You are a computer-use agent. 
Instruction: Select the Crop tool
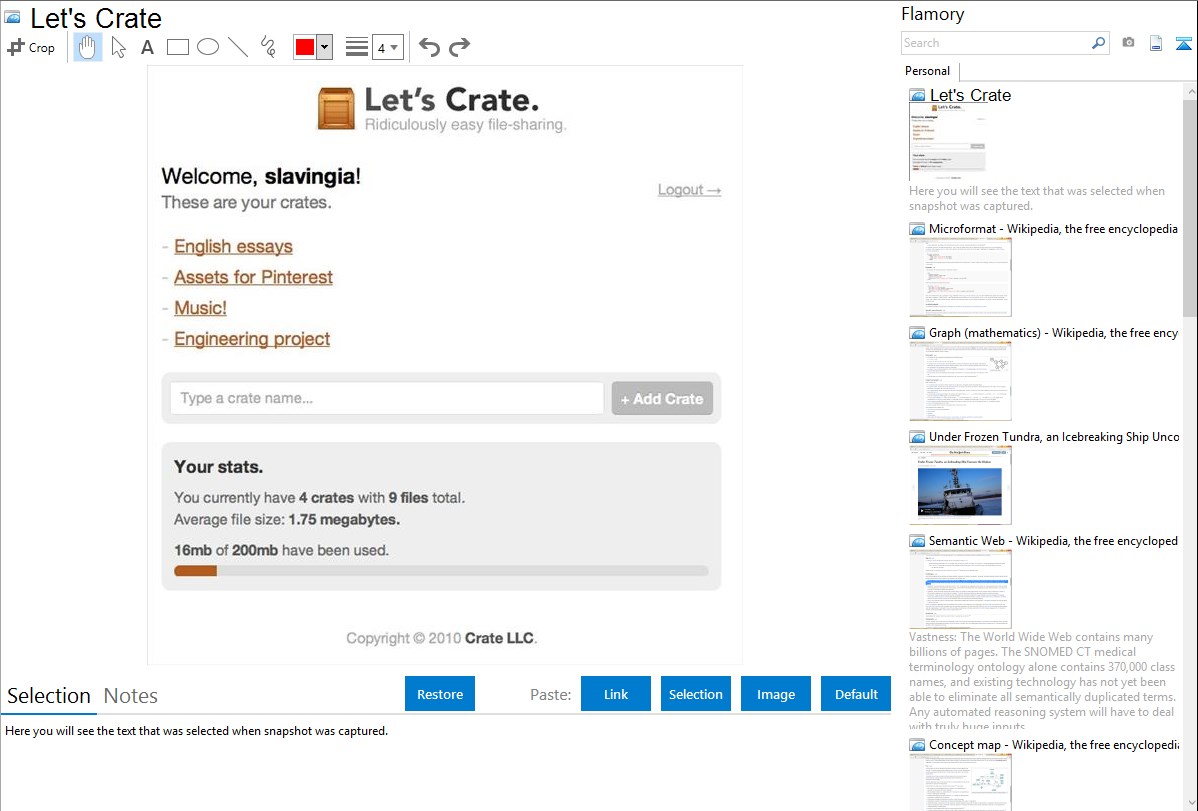(31, 47)
